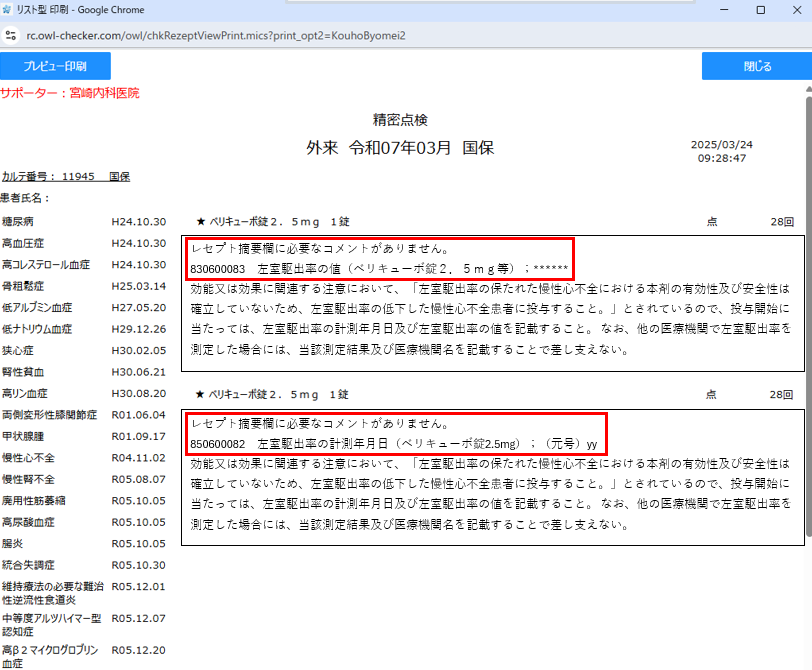Click the vertical page scrollbar
This screenshot has width=812, height=670.
(808, 316)
